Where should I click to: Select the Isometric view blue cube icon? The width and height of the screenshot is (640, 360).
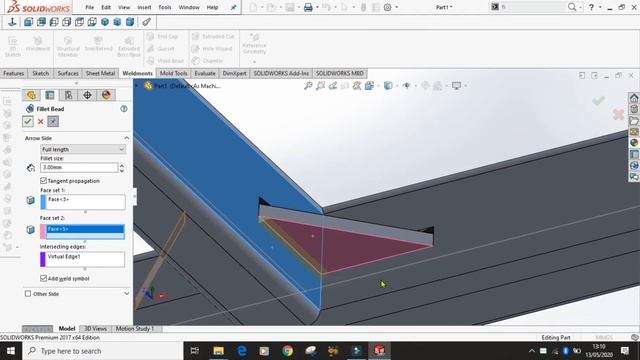(x=105, y=22)
